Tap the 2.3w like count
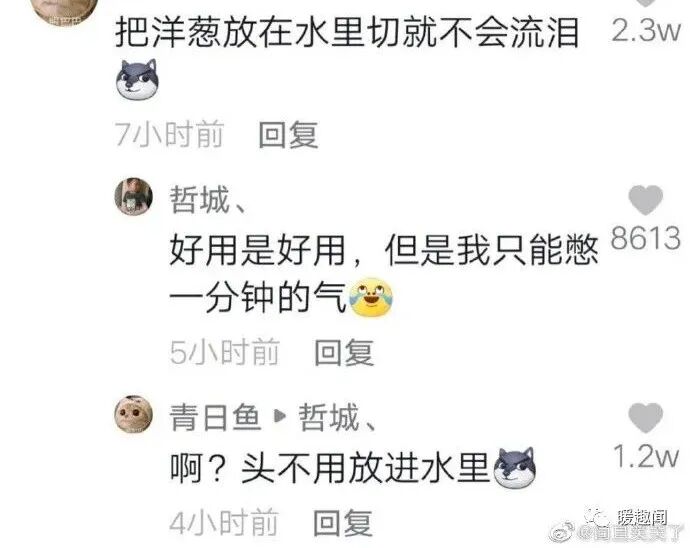Screen dimensions: 690x548 (646, 30)
